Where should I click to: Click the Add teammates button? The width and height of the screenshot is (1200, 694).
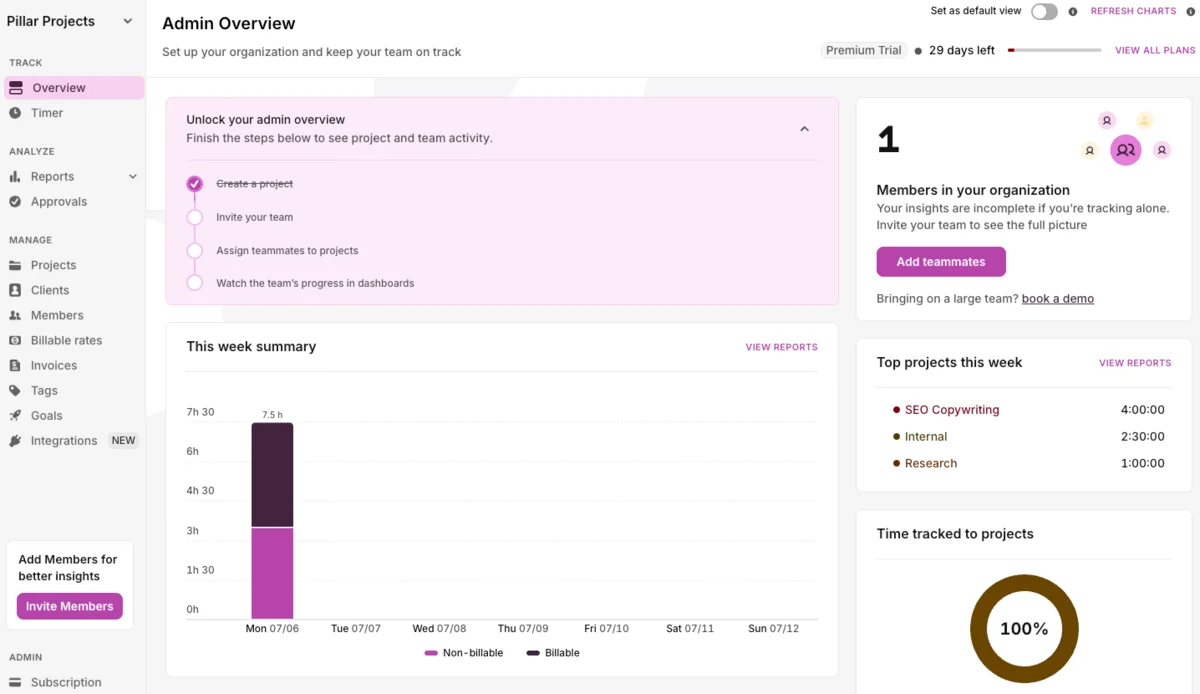[941, 262]
